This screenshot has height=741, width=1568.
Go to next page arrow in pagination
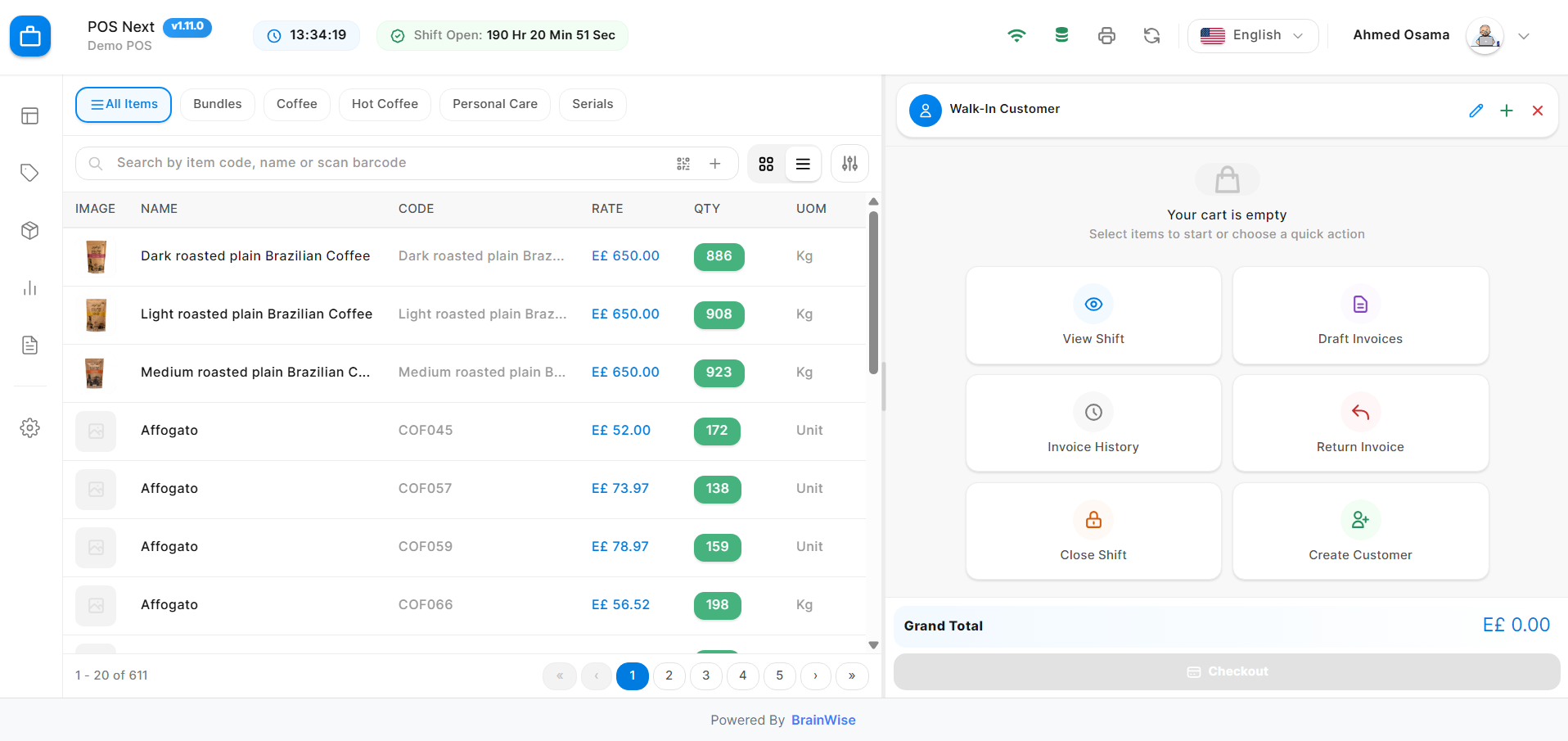coord(815,675)
